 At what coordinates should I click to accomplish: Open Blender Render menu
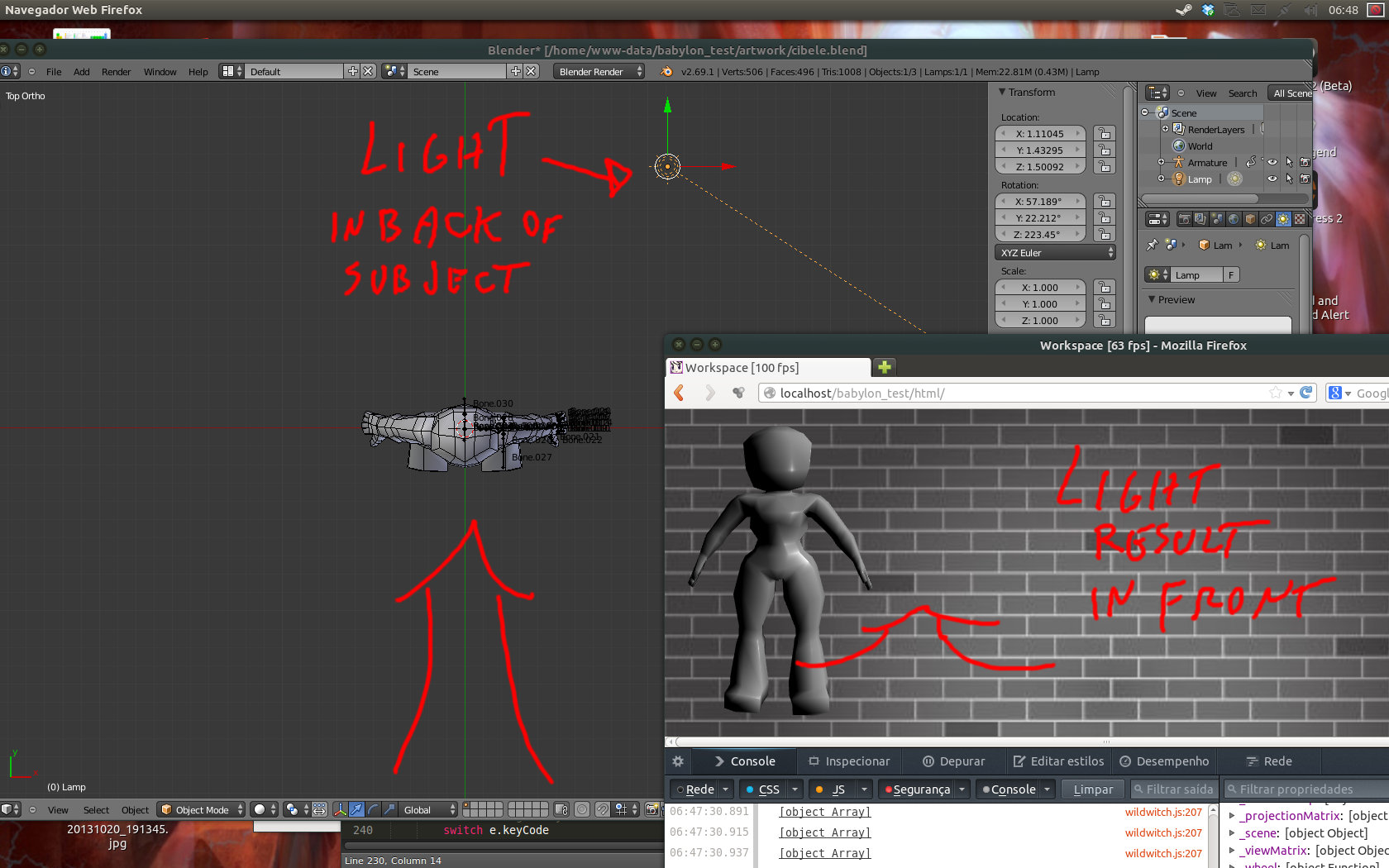click(x=116, y=72)
